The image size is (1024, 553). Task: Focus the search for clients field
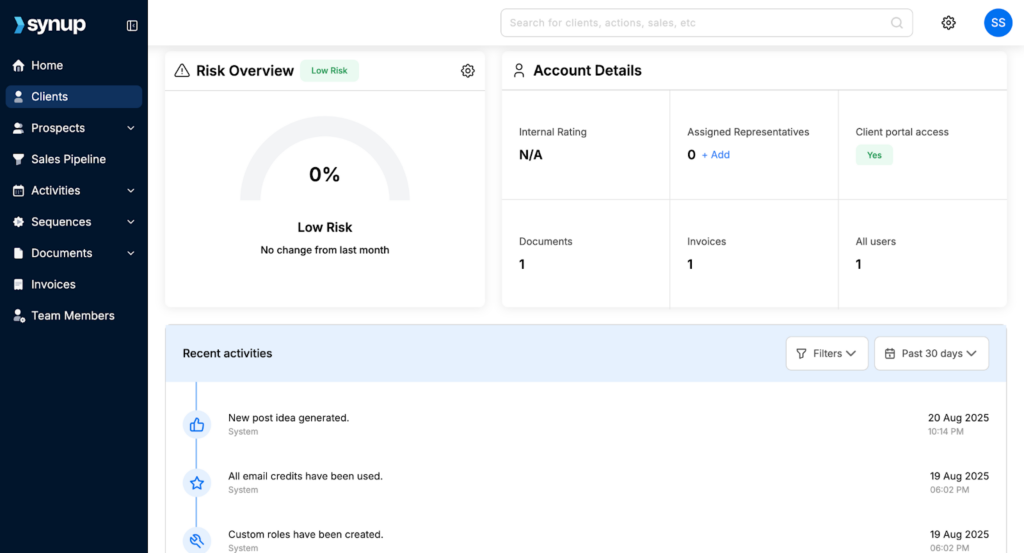point(695,23)
